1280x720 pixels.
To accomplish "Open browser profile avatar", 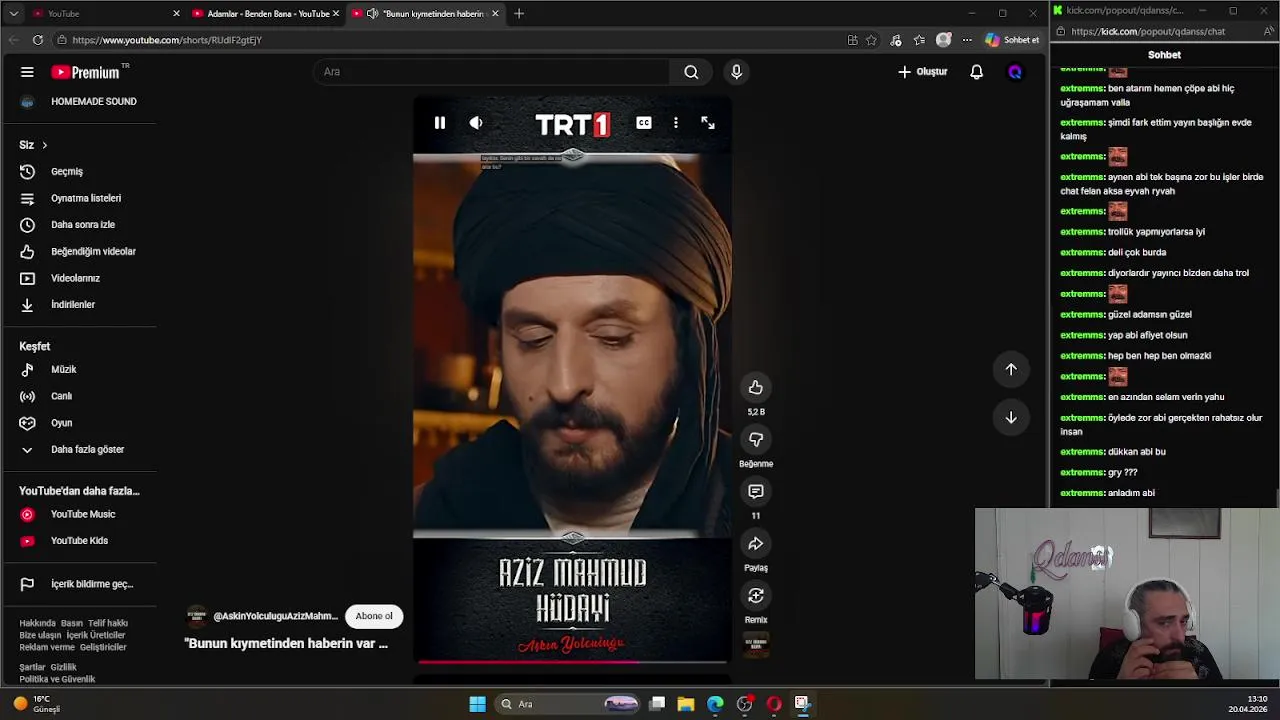I will click(x=943, y=40).
